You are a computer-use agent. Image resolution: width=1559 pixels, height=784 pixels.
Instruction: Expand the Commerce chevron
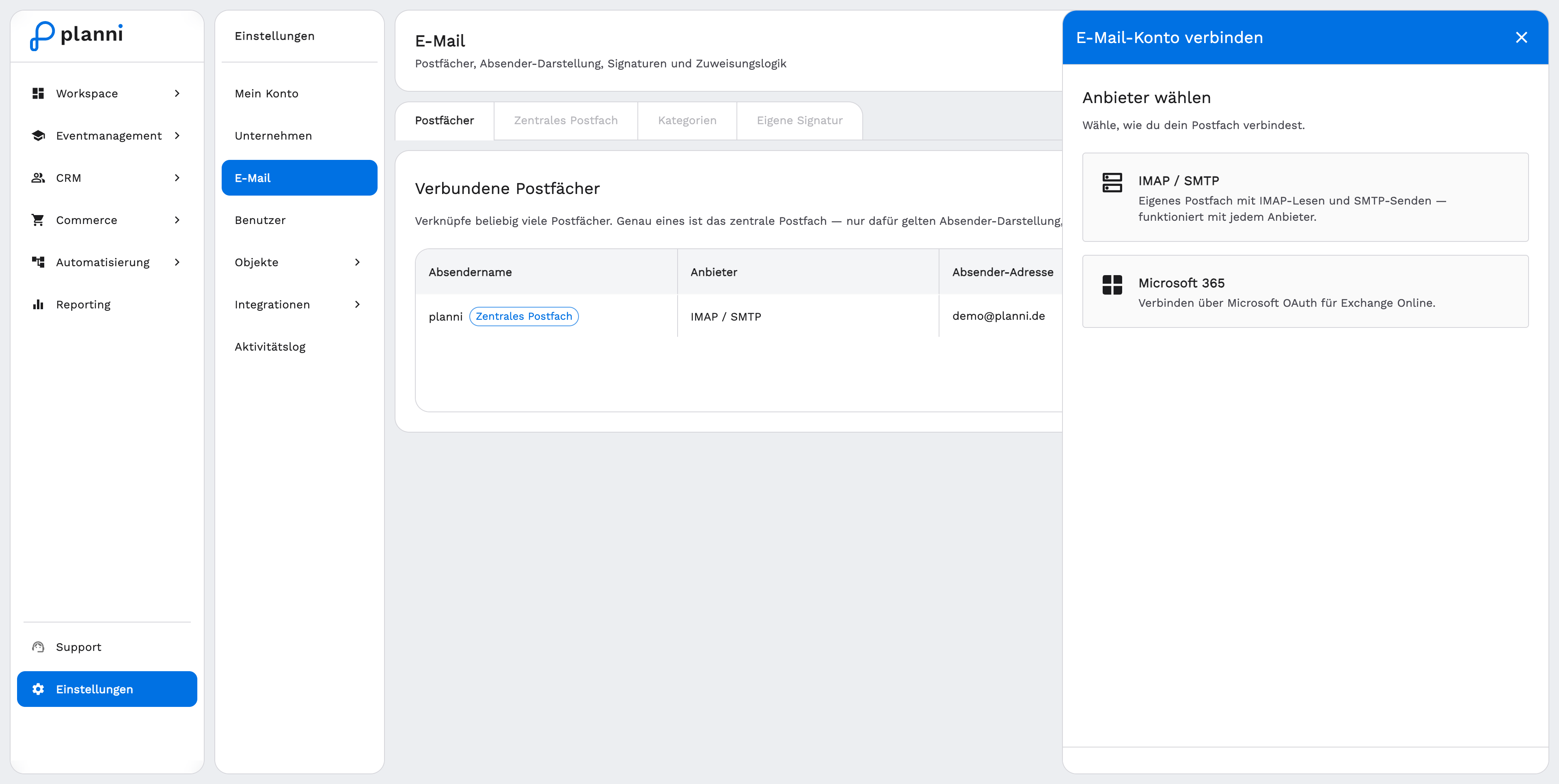click(177, 220)
